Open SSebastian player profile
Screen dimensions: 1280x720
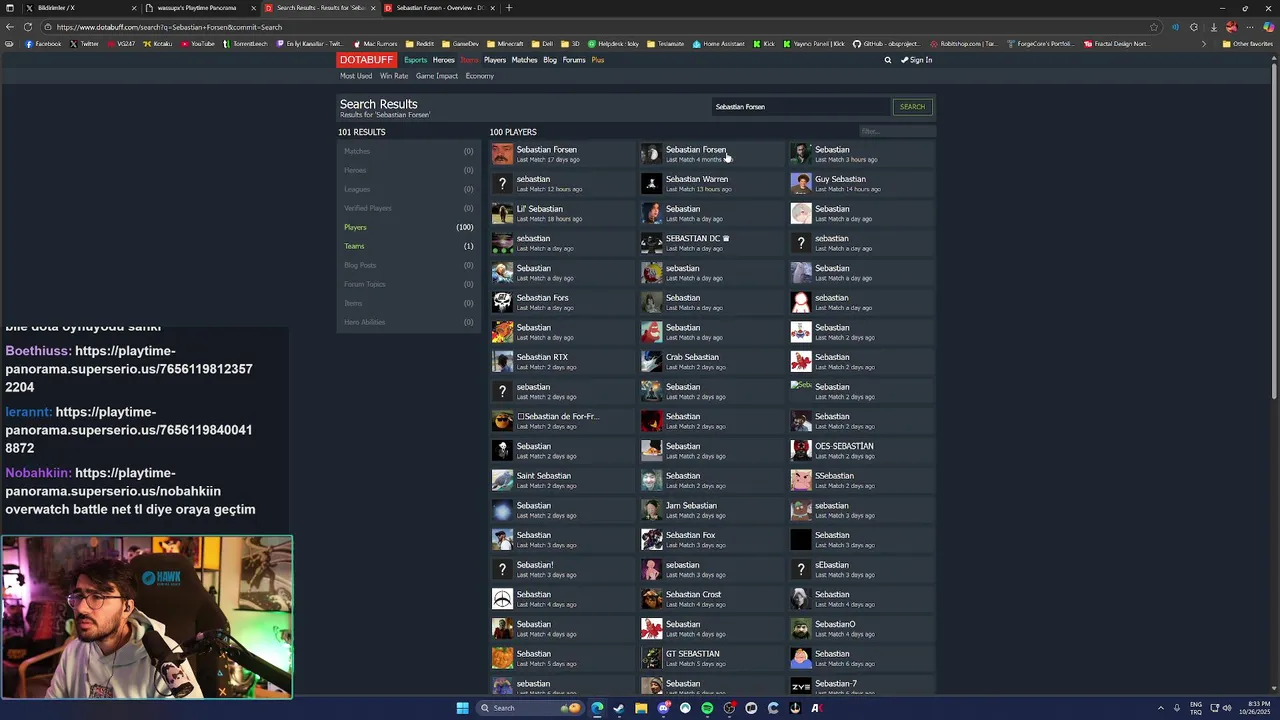(x=834, y=476)
